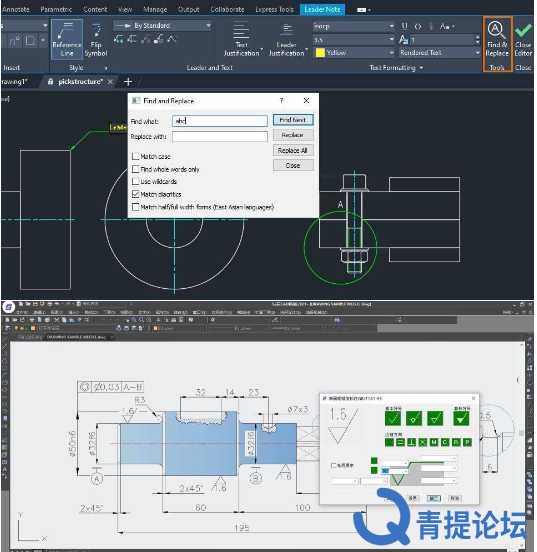Enable the Use wildcards checkbox
The image size is (537, 552).
[135, 181]
